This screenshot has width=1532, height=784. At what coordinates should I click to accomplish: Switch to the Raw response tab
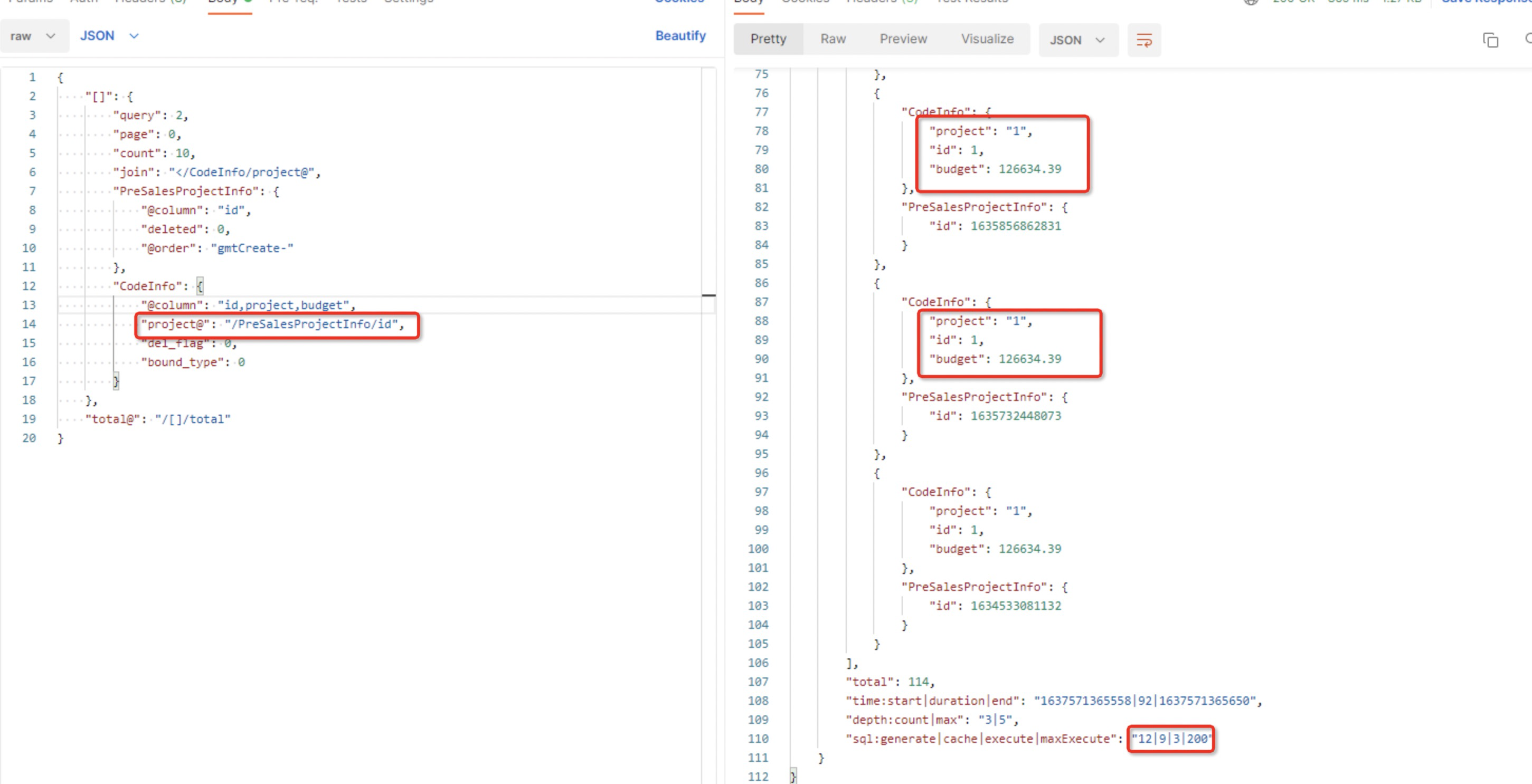tap(833, 39)
